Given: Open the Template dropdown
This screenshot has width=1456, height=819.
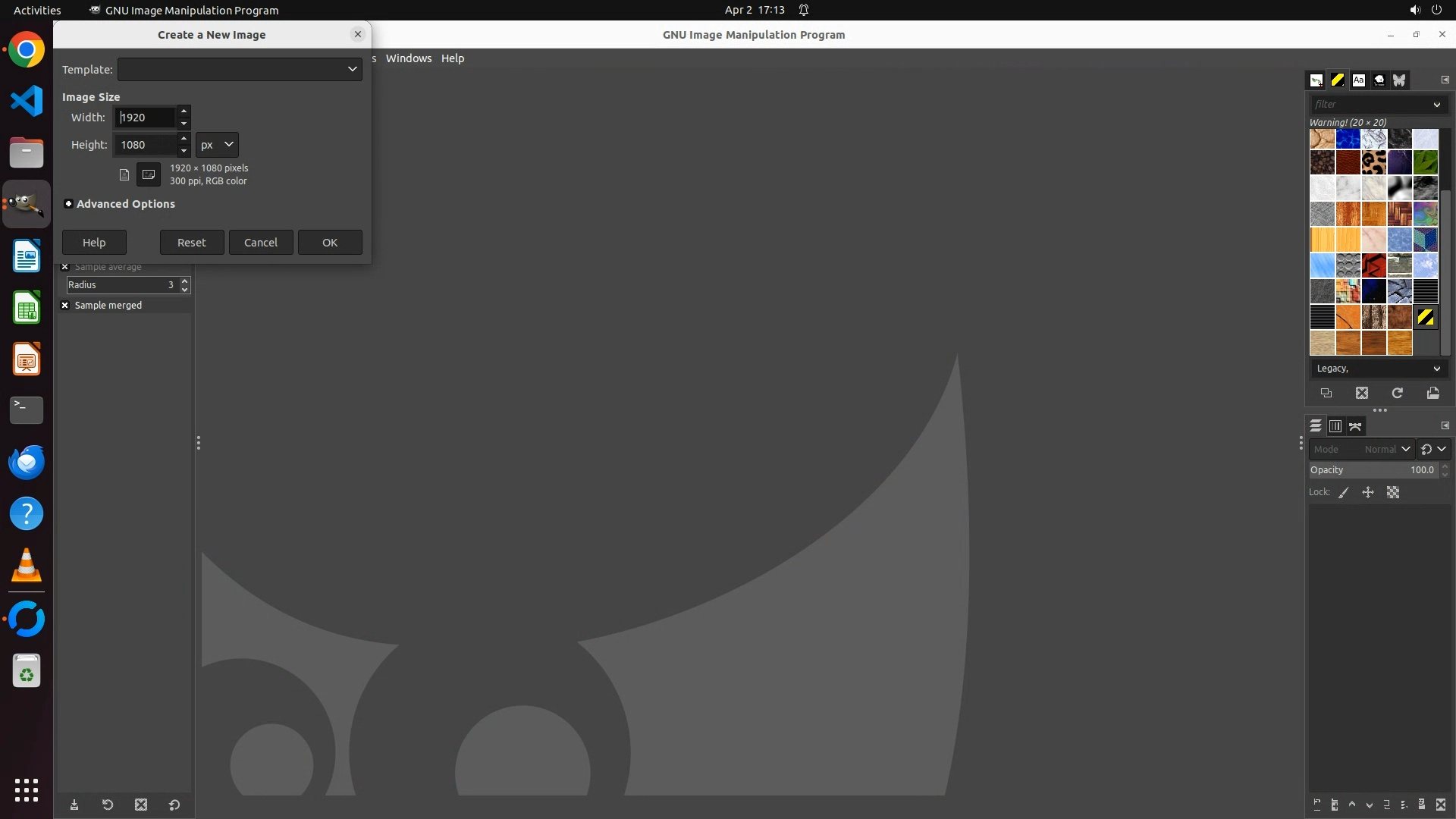Looking at the screenshot, I should [240, 69].
